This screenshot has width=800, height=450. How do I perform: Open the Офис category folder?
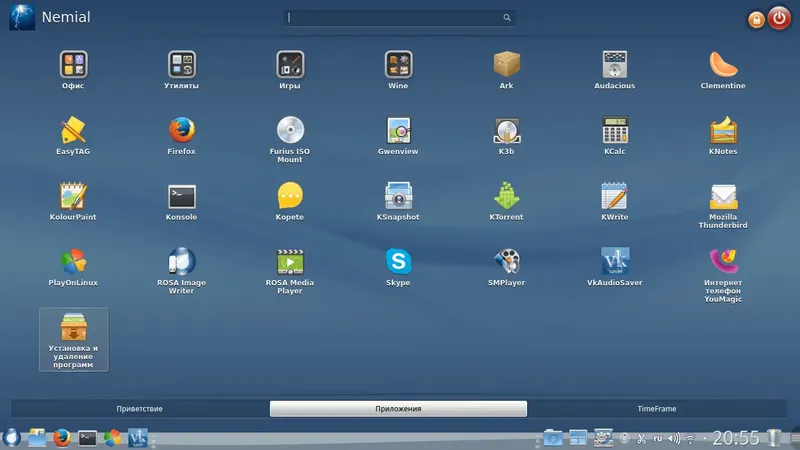pos(73,70)
